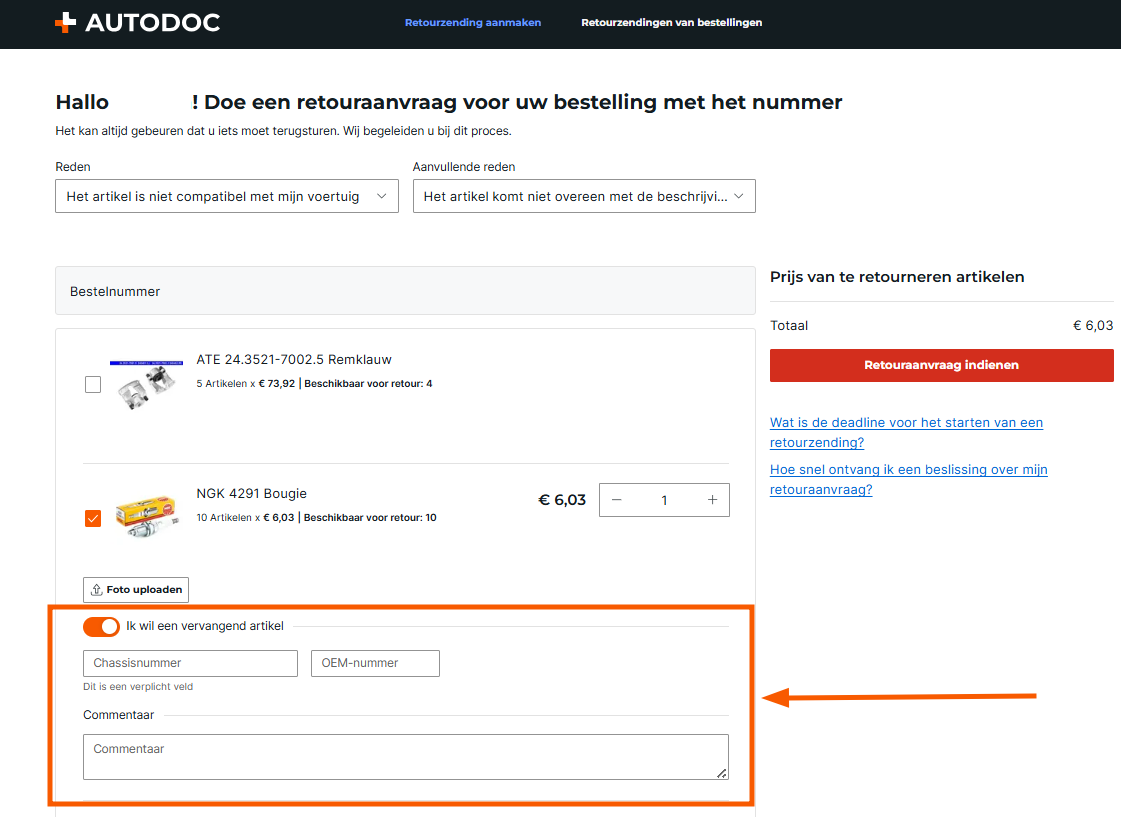Click the resize handle of Commentaar box

tap(722, 773)
